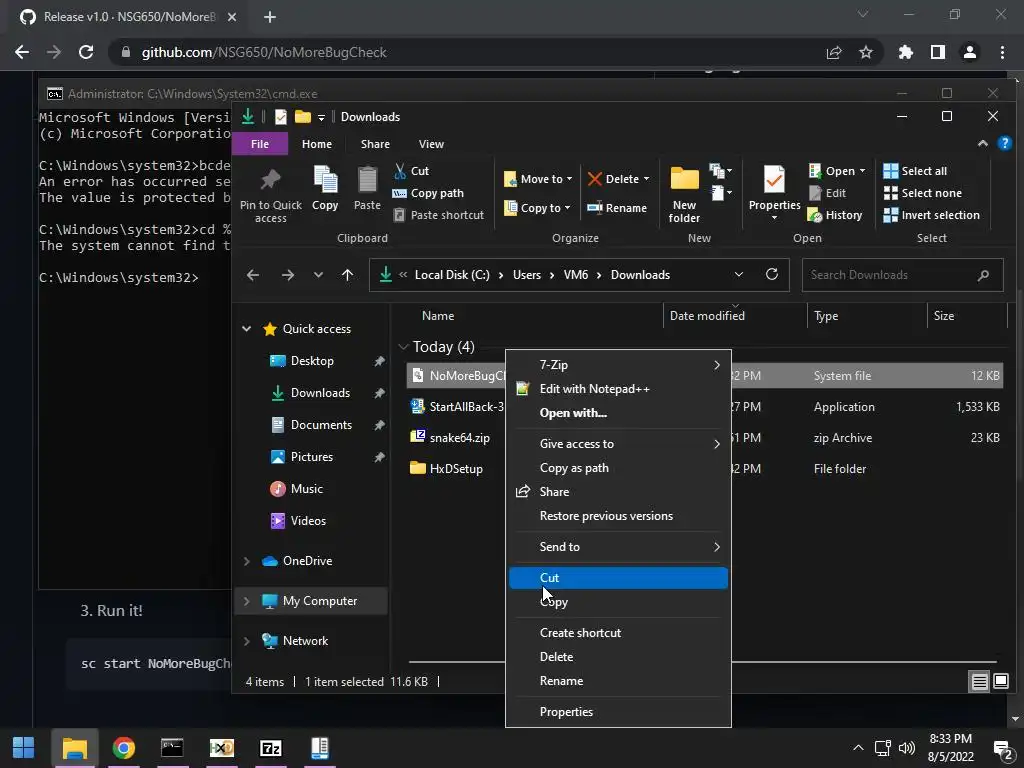Open the notification center icon

click(x=1002, y=749)
